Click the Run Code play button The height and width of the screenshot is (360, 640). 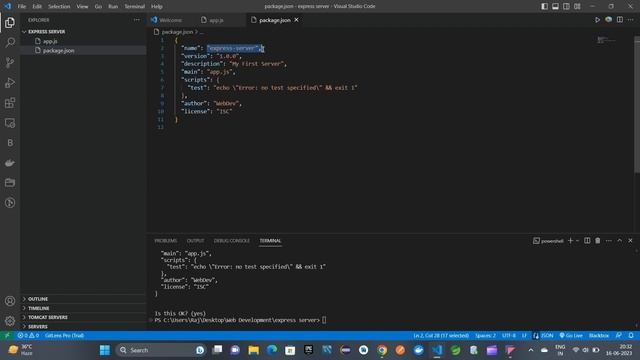pos(597,20)
